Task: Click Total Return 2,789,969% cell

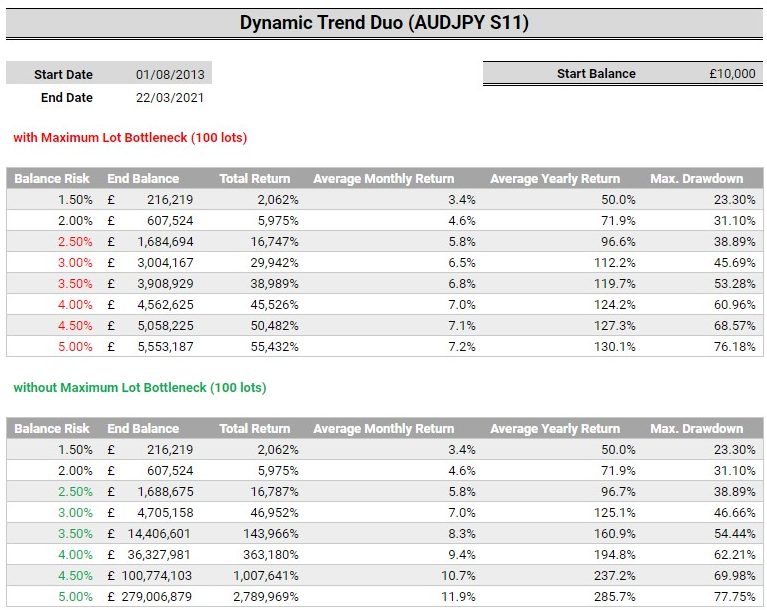Action: point(266,597)
